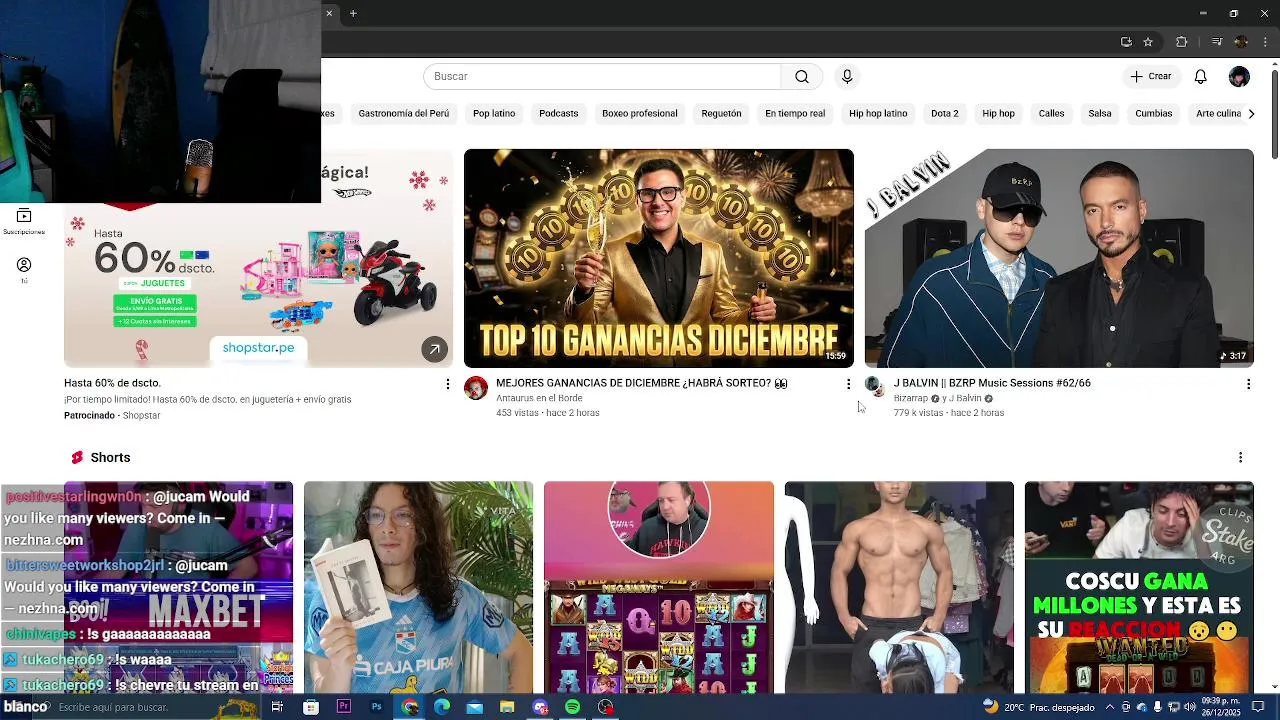Select the Cumbias chip
The height and width of the screenshot is (720, 1280).
(x=1153, y=114)
